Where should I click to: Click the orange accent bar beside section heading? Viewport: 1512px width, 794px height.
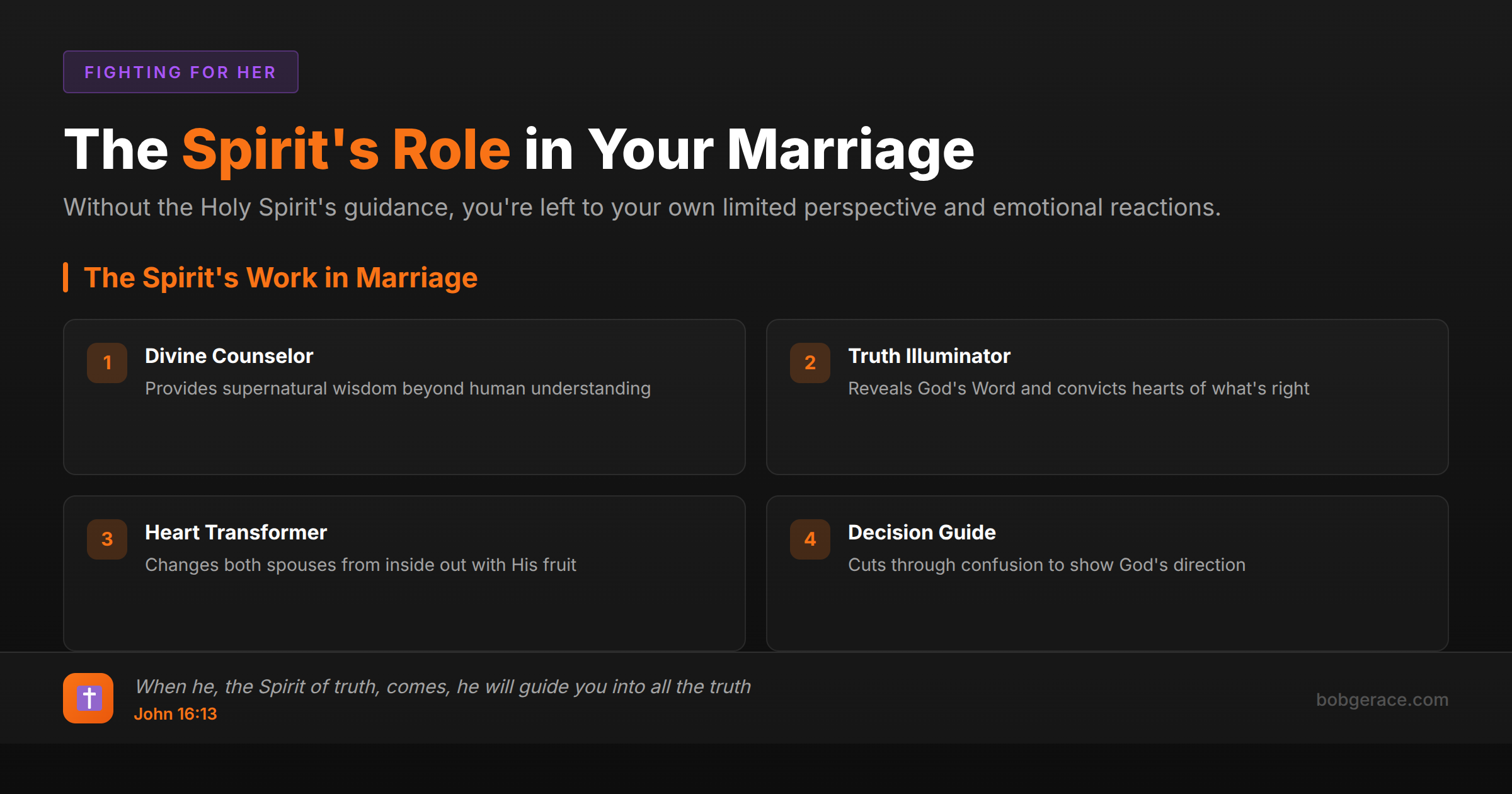click(66, 278)
